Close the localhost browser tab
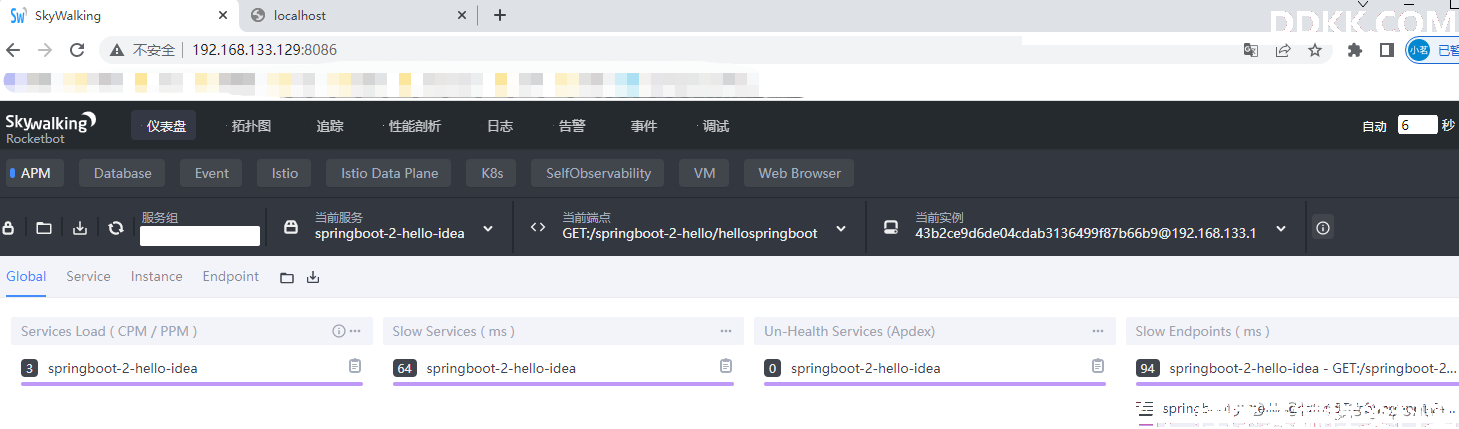1459x429 pixels. [x=462, y=15]
